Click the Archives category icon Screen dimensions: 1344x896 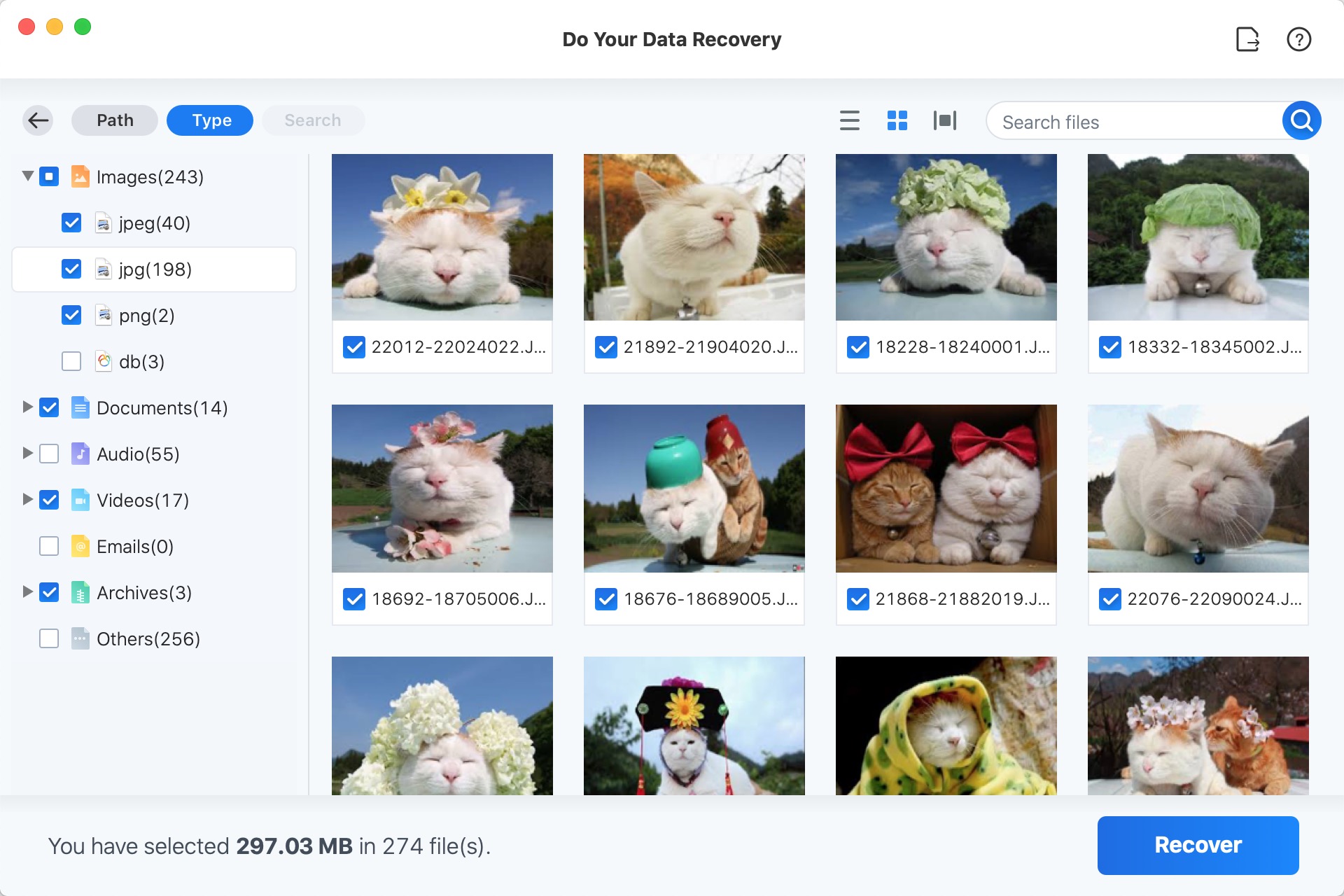(x=80, y=592)
